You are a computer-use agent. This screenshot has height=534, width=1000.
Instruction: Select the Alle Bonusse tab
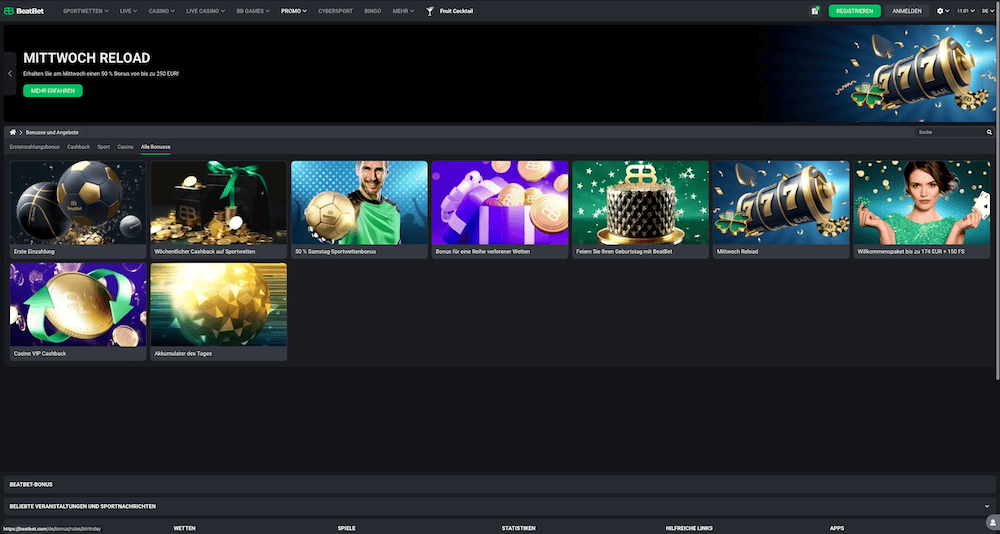click(156, 147)
